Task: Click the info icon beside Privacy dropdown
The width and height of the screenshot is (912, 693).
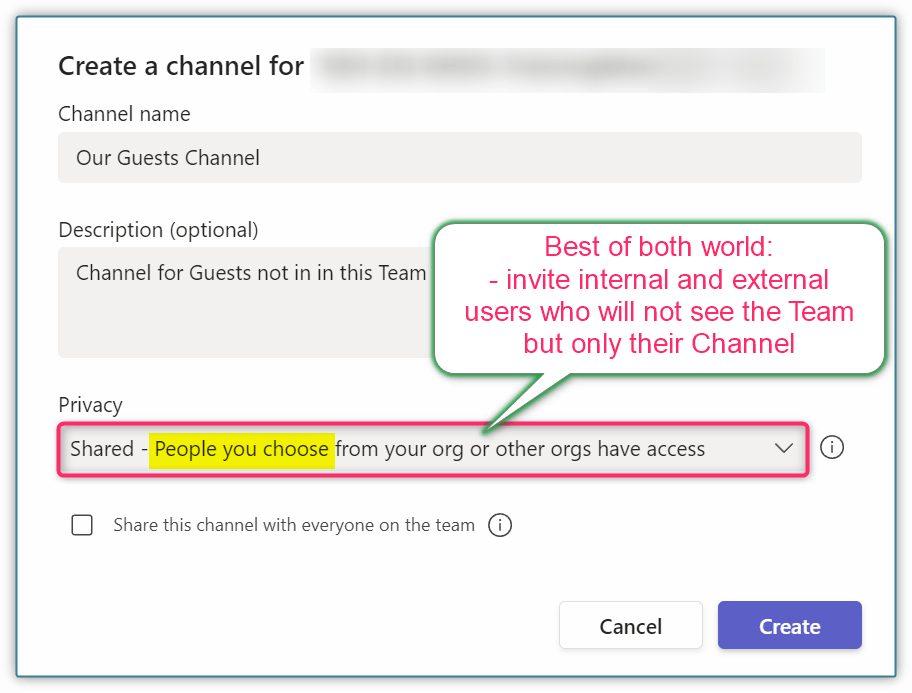Action: 832,447
